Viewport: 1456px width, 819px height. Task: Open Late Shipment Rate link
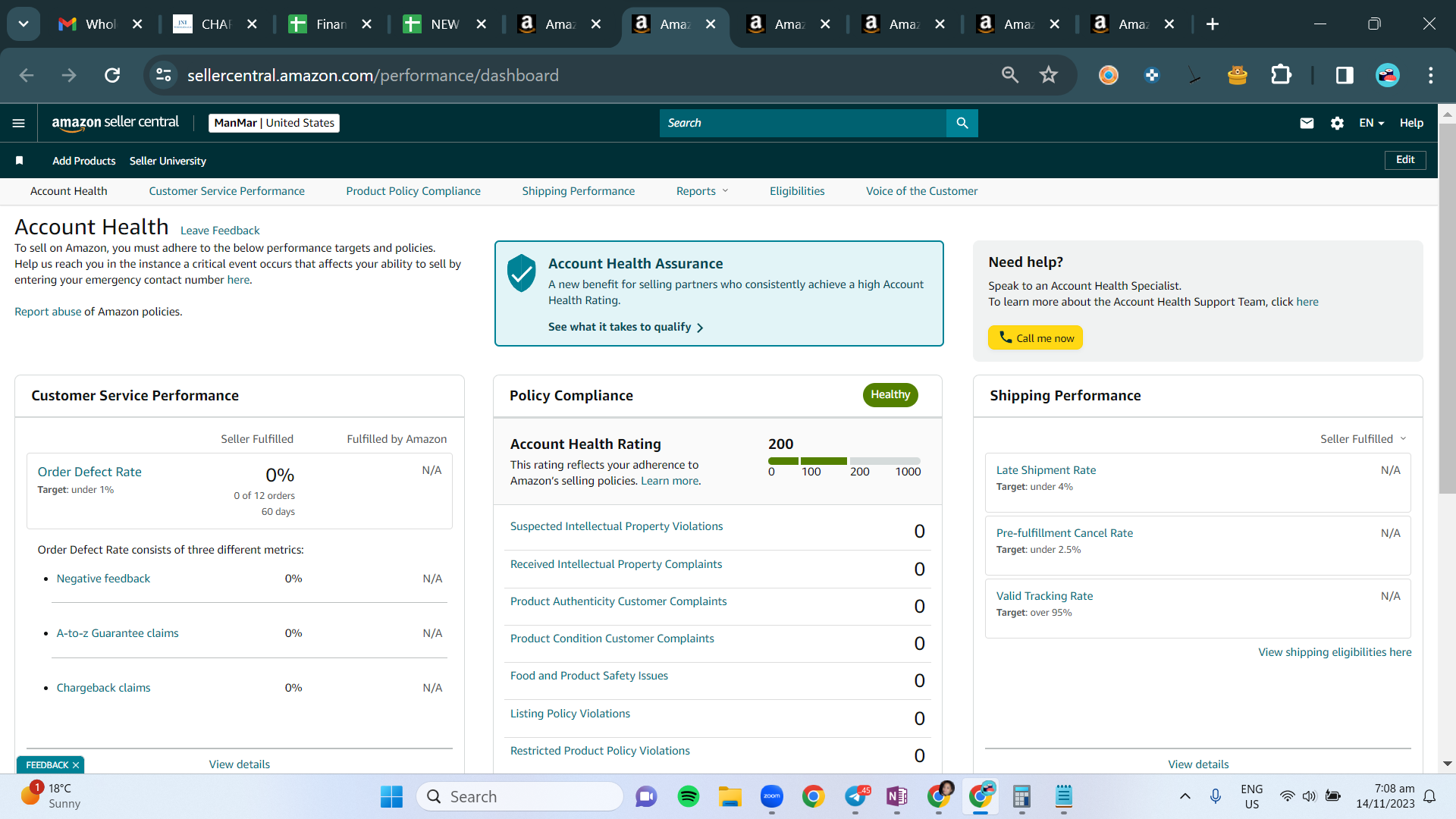tap(1046, 470)
